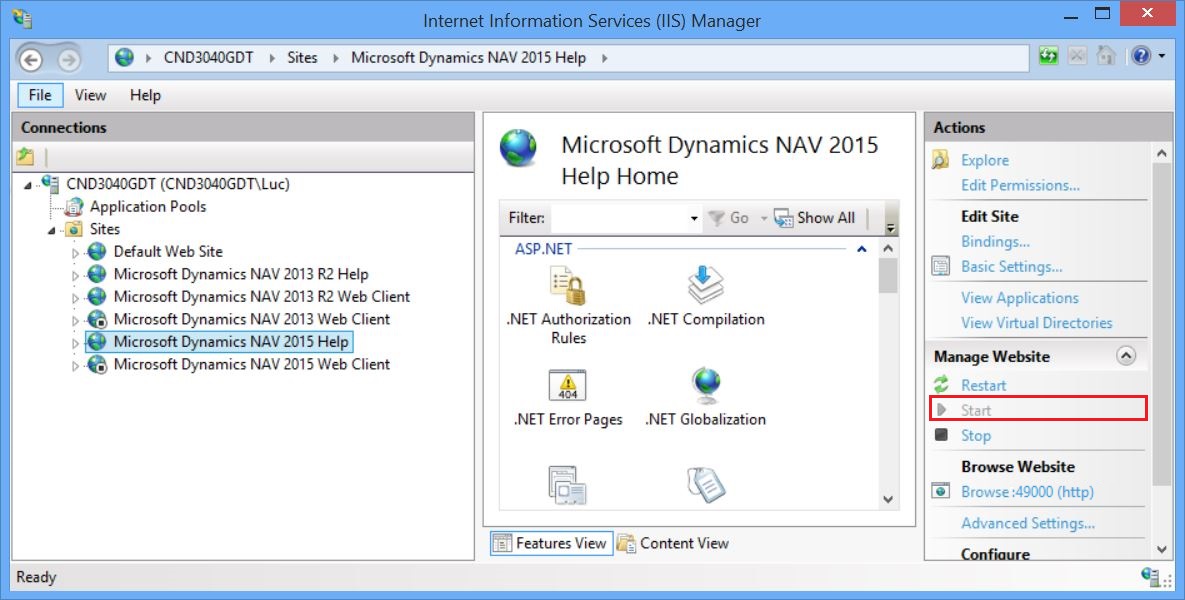Screen dimensions: 1185x600
Task: Click the greyed Stop icon beside Refresh
Action: (1077, 57)
